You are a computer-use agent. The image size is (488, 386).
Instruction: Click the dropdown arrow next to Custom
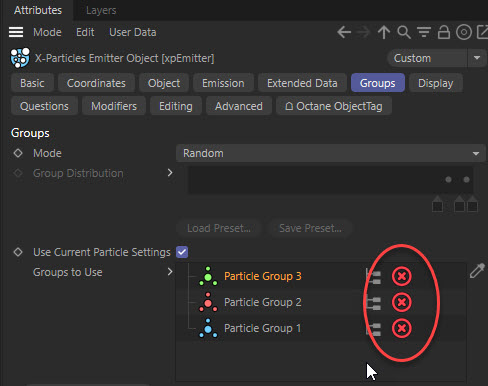pos(477,58)
